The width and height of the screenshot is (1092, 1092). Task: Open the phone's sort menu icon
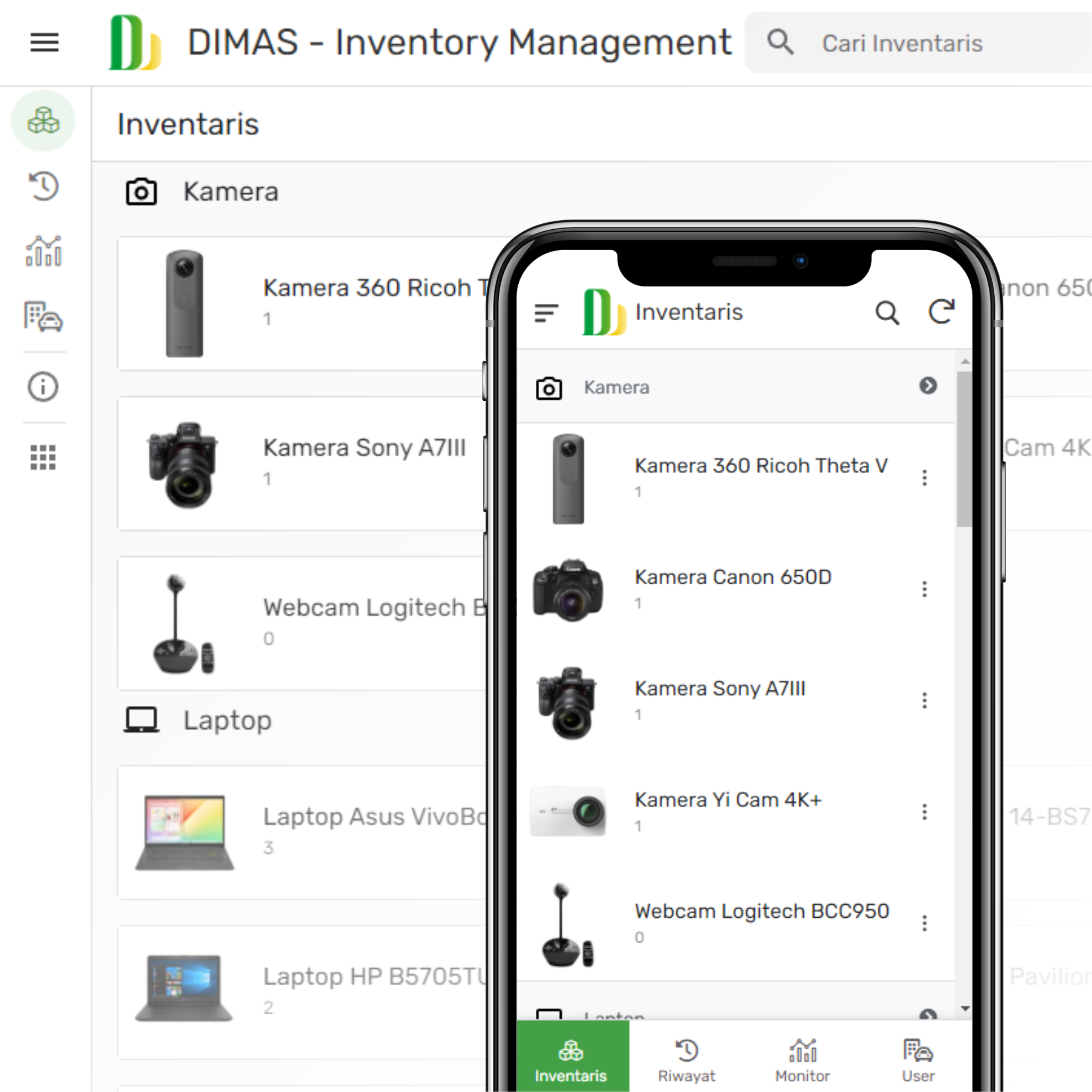pos(546,313)
